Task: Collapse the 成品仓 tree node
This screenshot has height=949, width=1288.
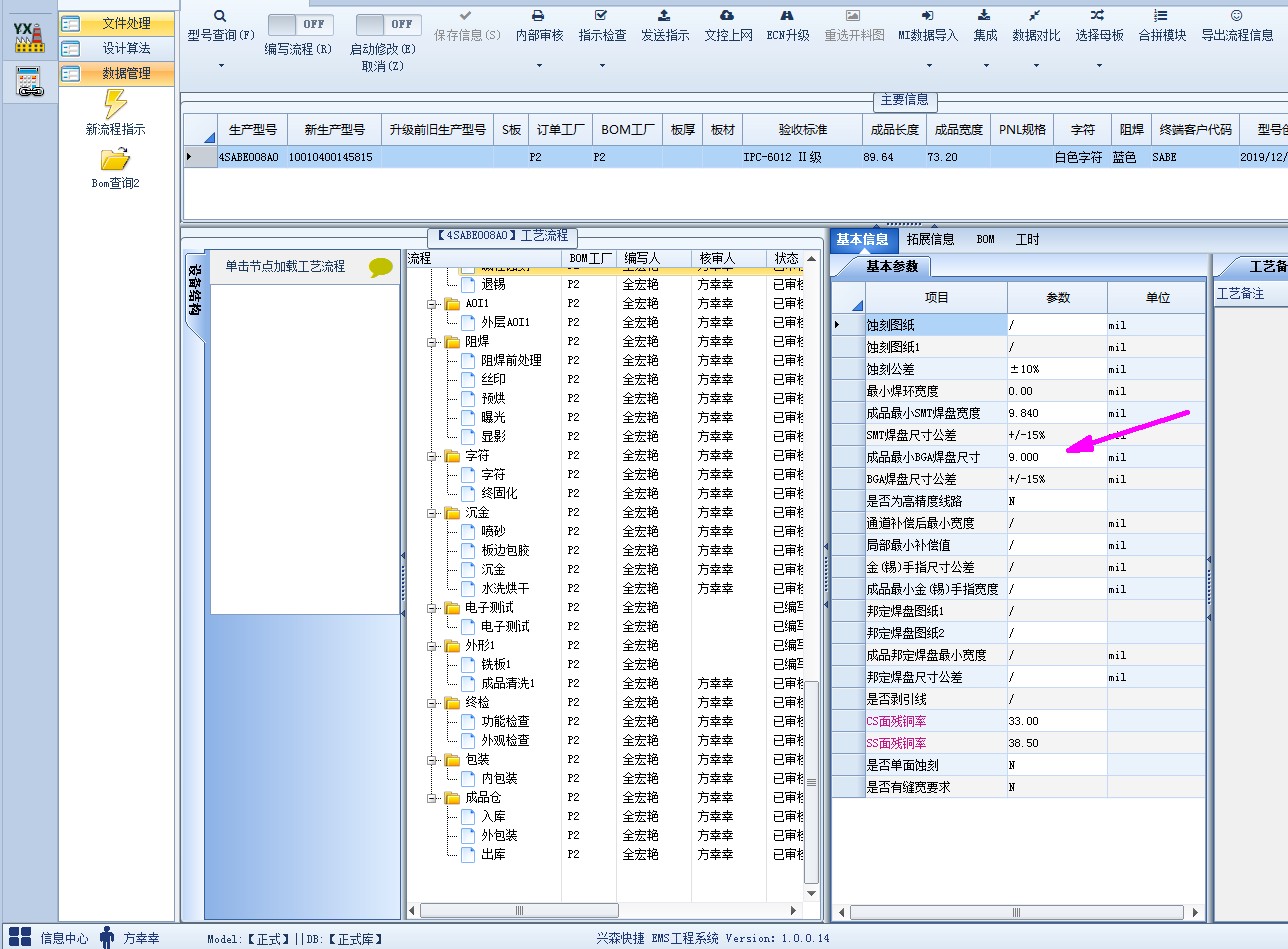Action: point(433,798)
